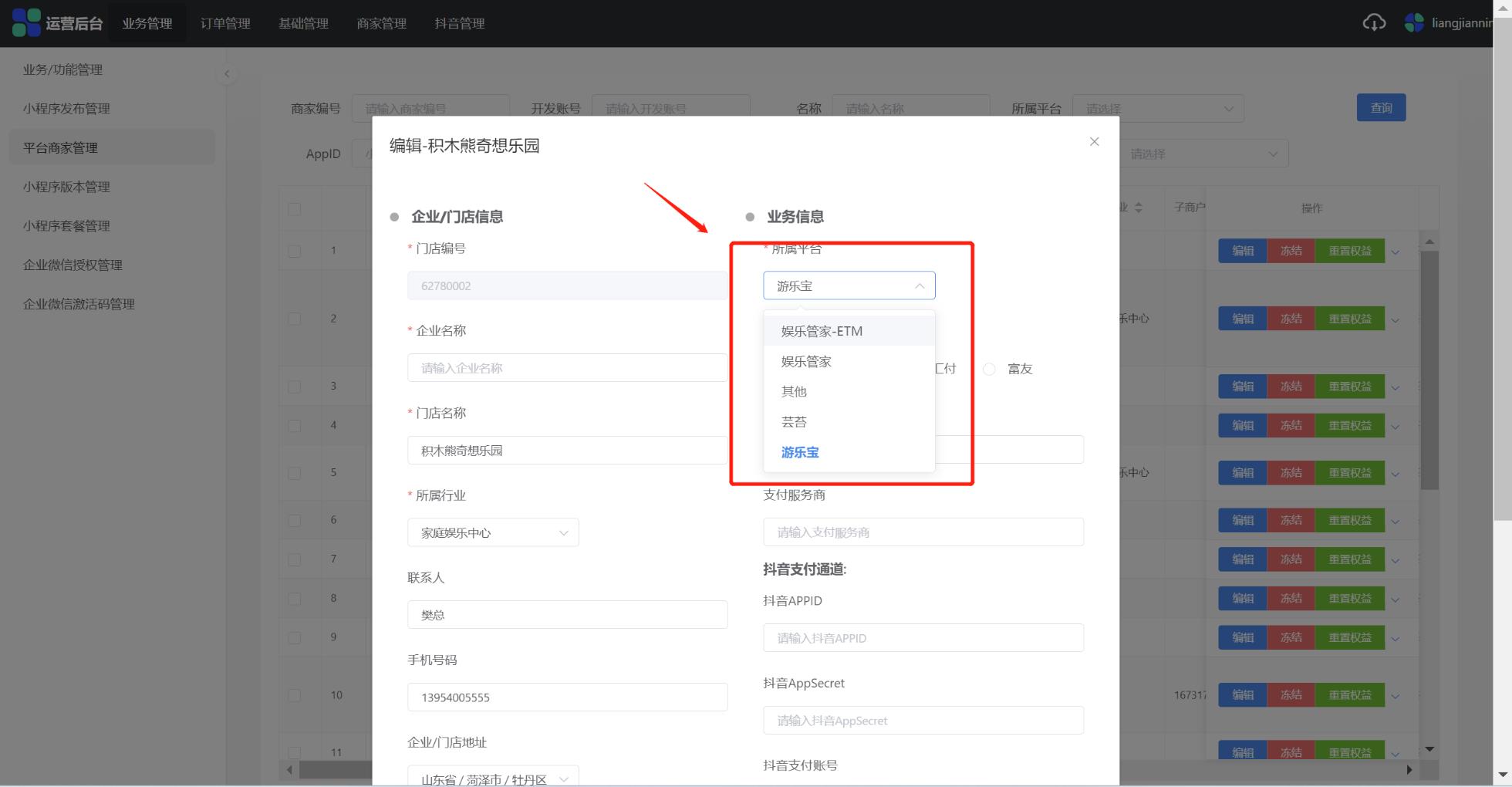1512x787 pixels.
Task: Expand more actions arrow for row 10
Action: [x=1396, y=696]
